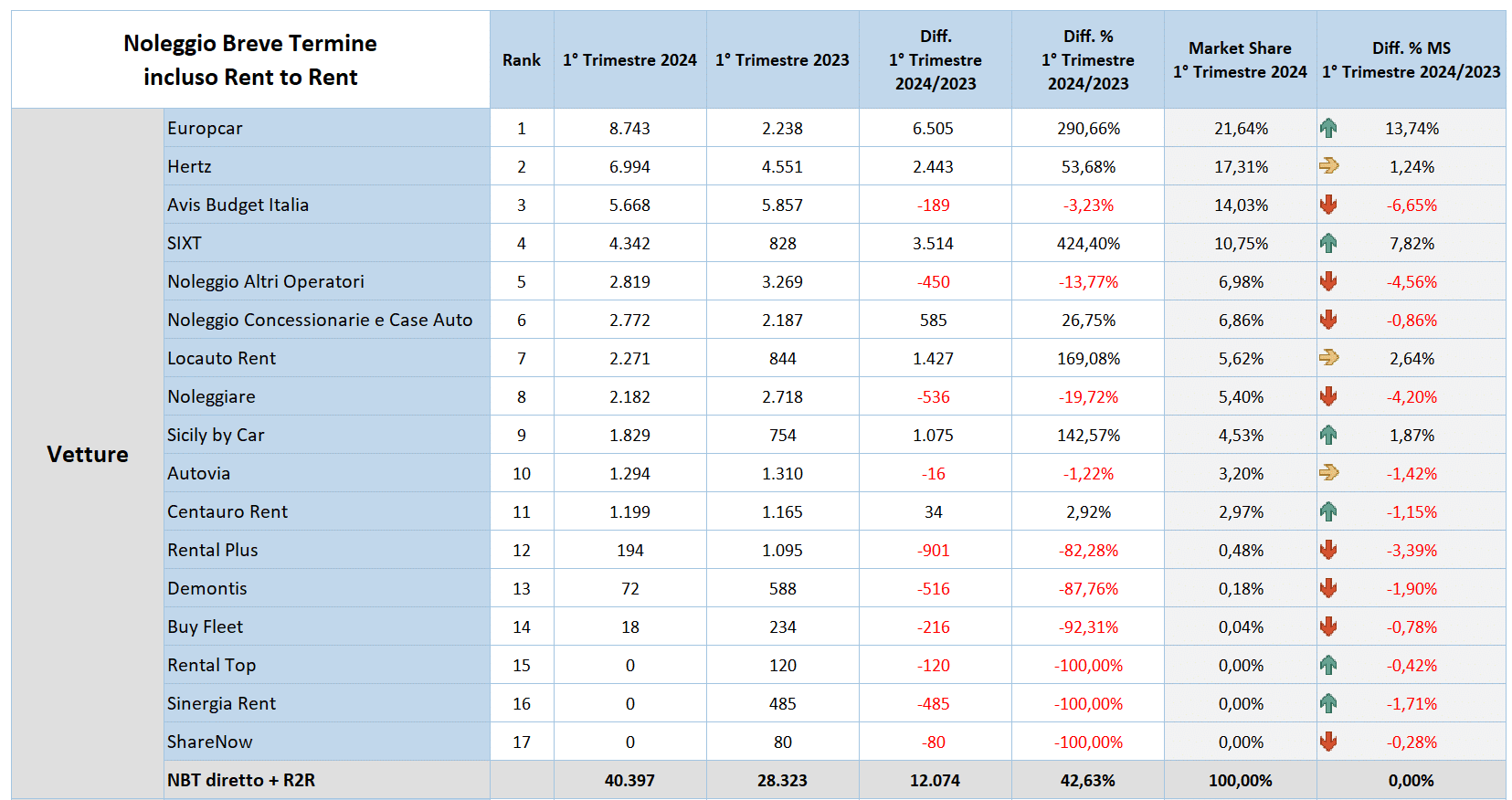Viewport: 1512px width, 800px height.
Task: Select the Rental Top name cell
Action: pos(327,666)
